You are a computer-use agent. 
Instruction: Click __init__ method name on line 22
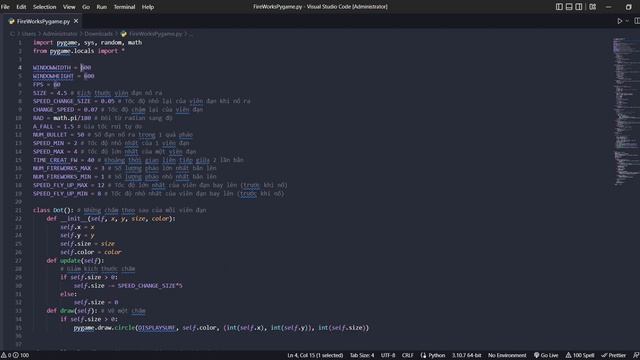click(73, 219)
